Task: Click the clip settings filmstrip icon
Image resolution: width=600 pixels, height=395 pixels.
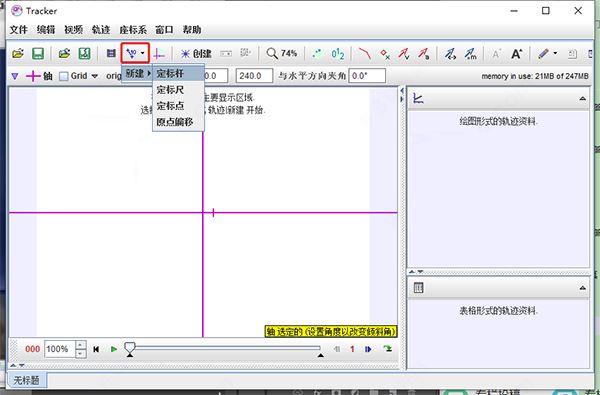Action: [x=111, y=54]
